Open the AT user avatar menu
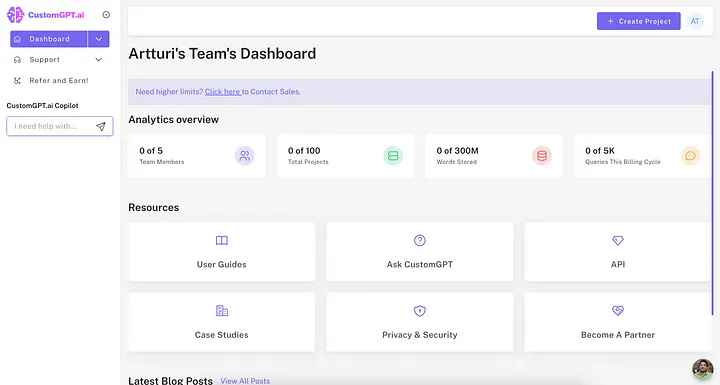The width and height of the screenshot is (720, 385). point(695,21)
